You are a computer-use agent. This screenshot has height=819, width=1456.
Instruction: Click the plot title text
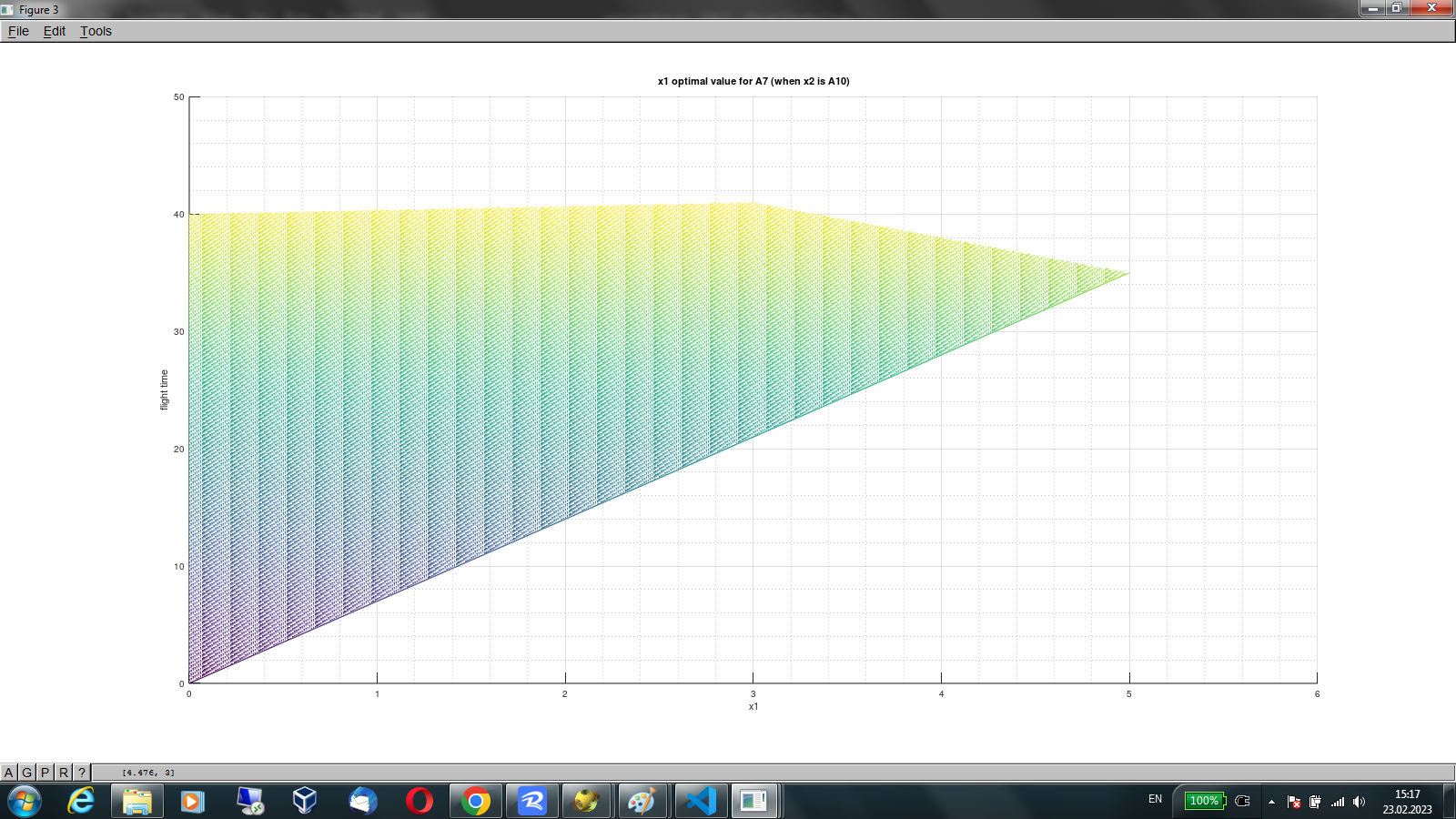point(753,81)
